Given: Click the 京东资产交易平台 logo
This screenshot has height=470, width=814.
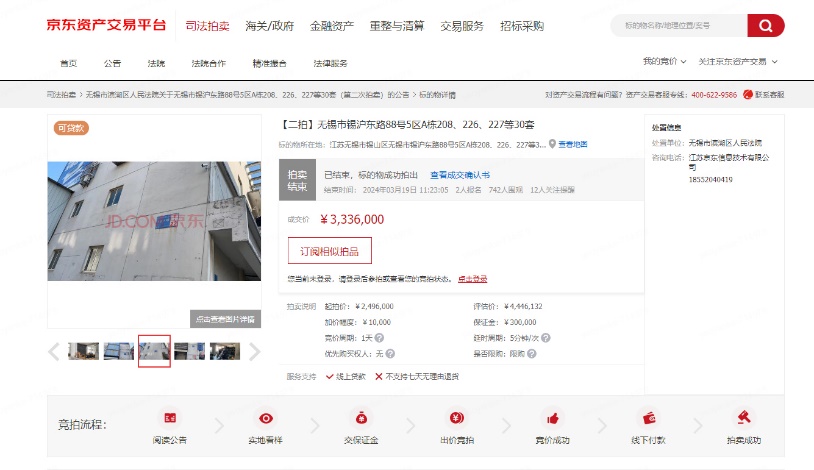Looking at the screenshot, I should [x=106, y=25].
